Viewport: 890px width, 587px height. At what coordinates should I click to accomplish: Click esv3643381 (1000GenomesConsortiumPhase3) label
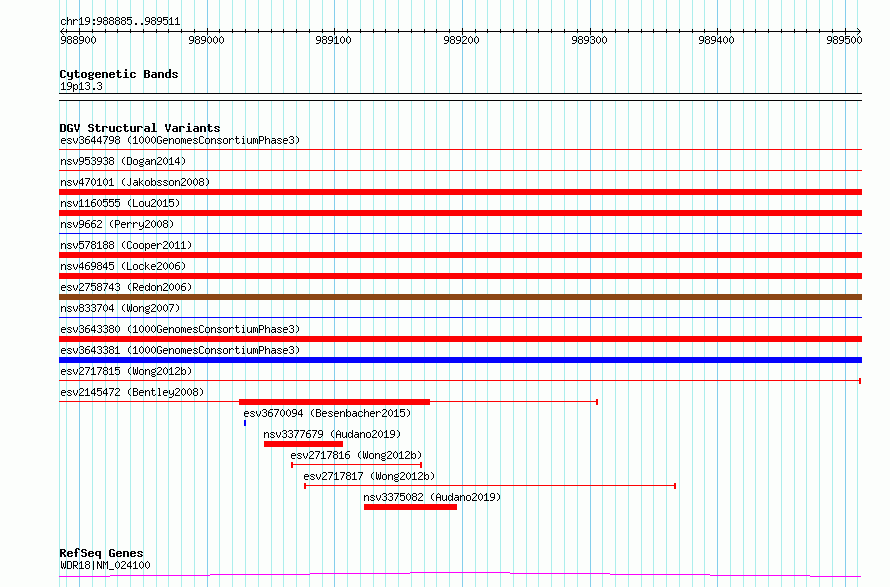pyautogui.click(x=180, y=350)
